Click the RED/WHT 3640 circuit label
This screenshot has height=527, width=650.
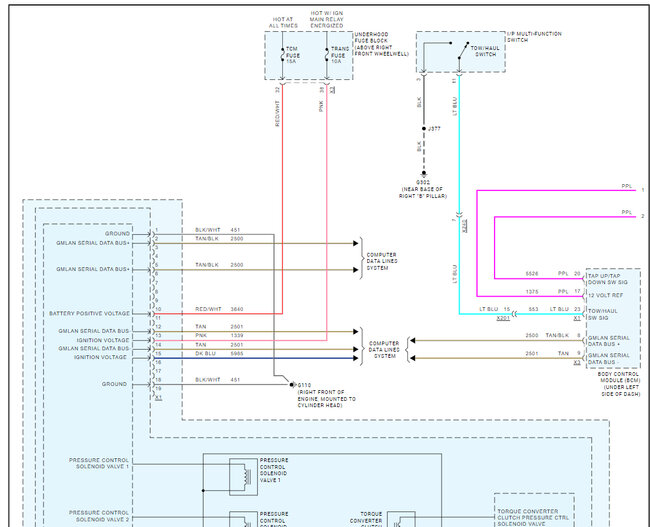point(219,309)
